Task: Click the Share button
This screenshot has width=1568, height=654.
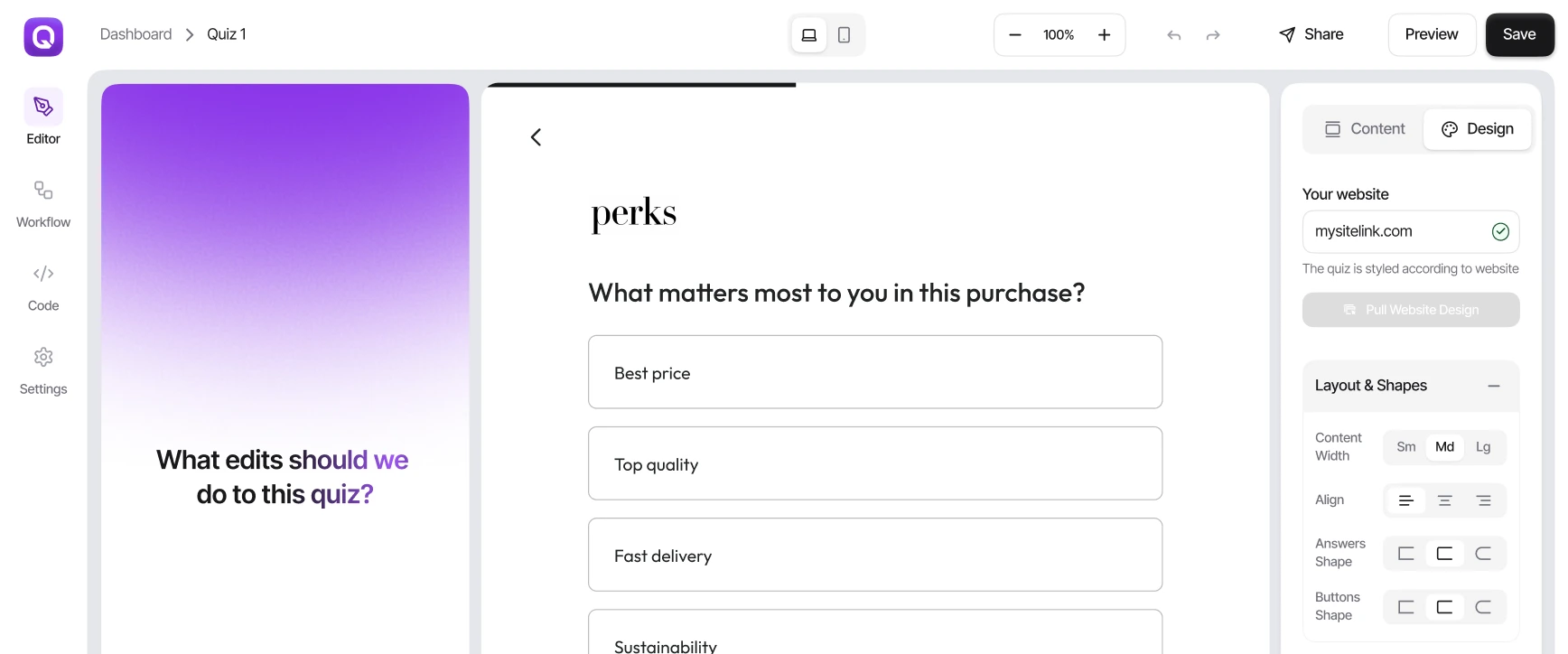Action: (1311, 34)
